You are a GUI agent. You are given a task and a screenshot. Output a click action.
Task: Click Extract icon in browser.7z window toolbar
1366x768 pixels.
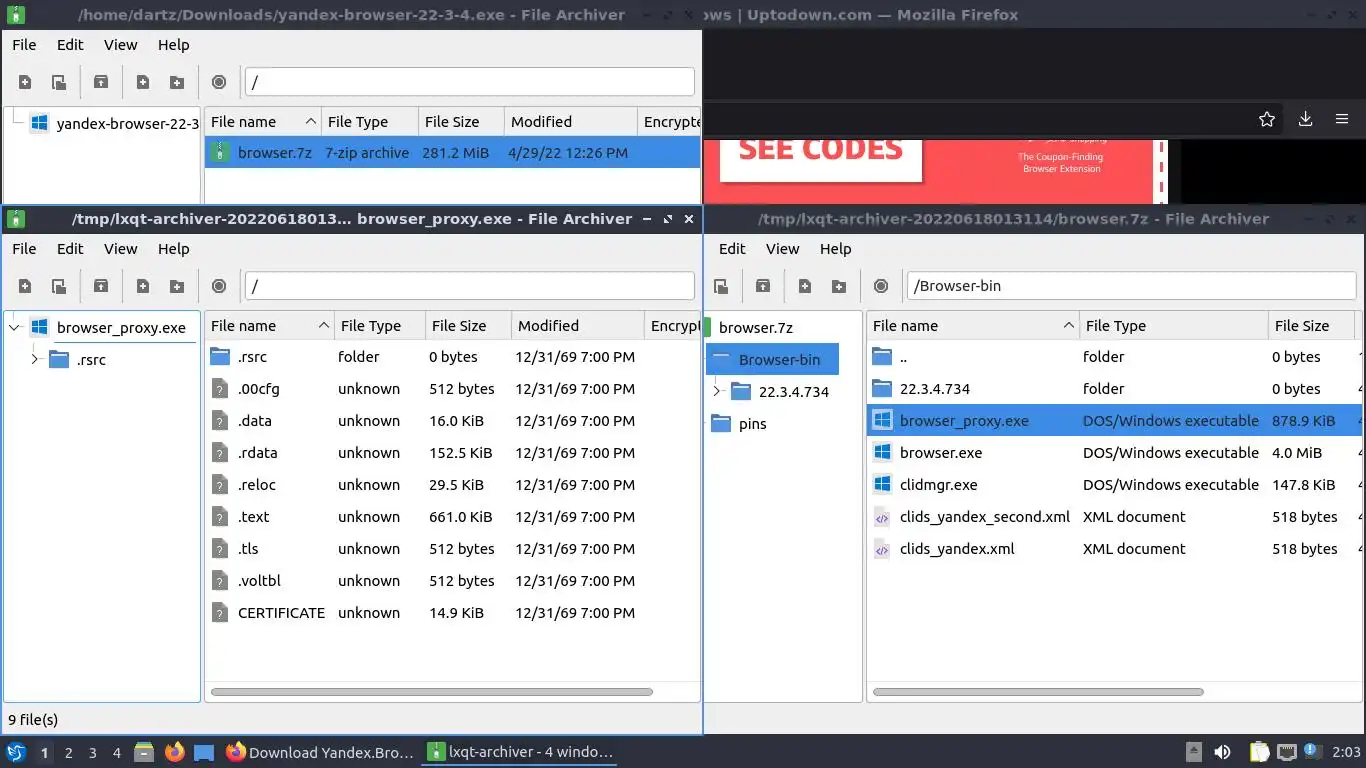click(x=763, y=286)
